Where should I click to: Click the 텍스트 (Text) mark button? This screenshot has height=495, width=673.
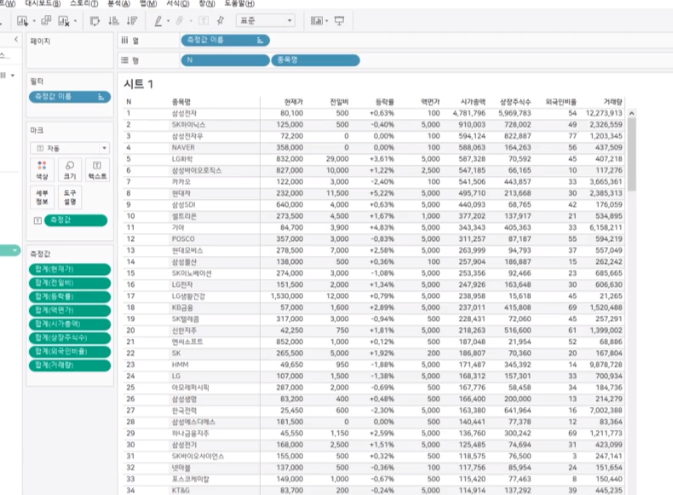pyautogui.click(x=97, y=170)
